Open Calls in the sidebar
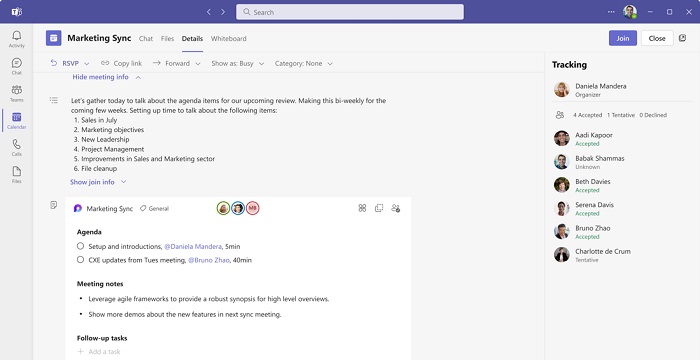 [17, 148]
